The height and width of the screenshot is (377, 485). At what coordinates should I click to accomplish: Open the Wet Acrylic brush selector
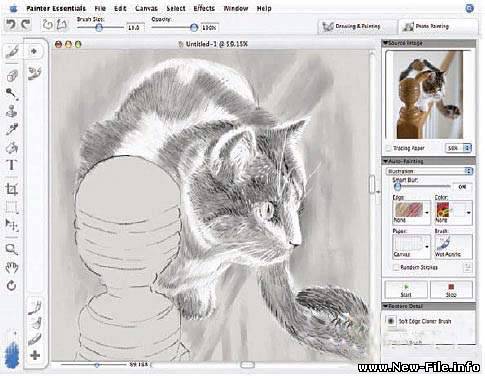tap(453, 246)
